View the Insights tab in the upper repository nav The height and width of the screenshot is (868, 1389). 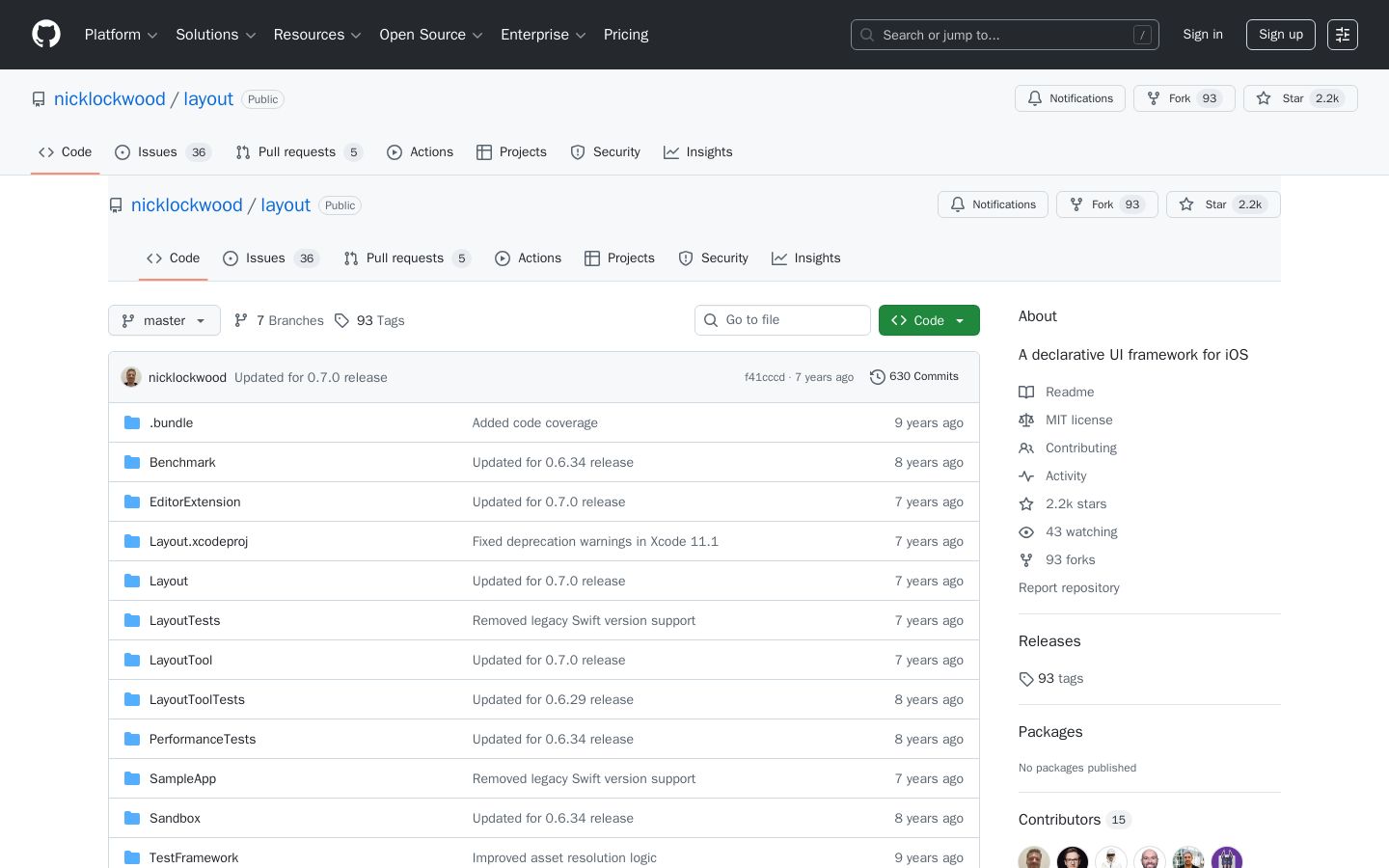click(697, 152)
